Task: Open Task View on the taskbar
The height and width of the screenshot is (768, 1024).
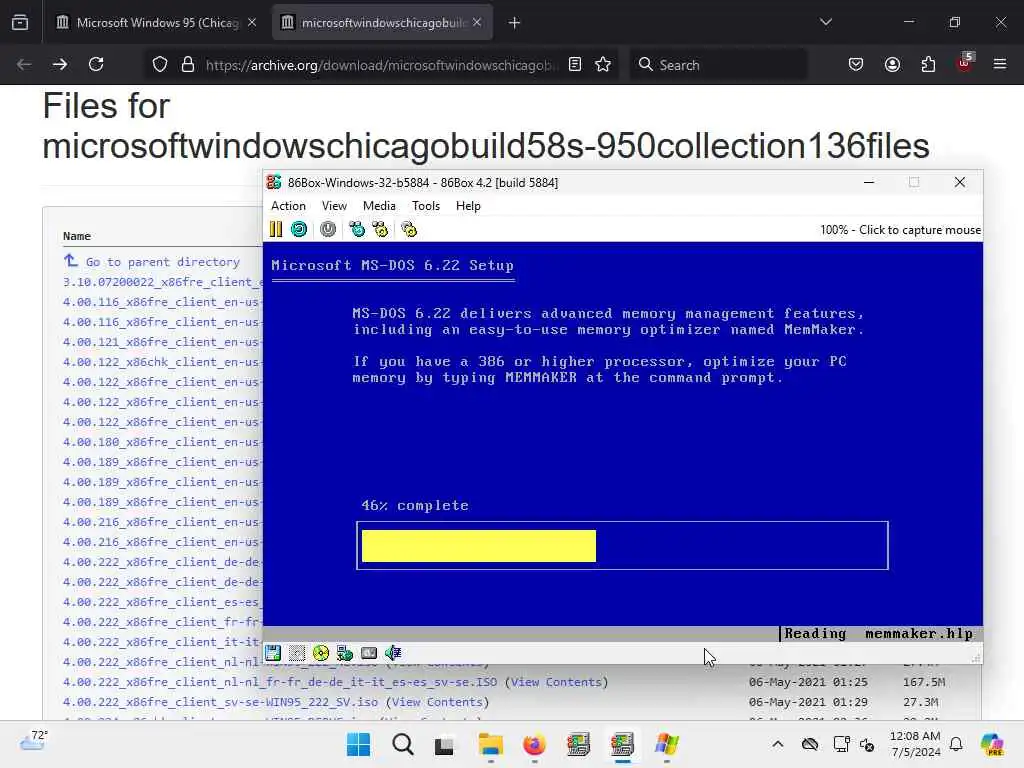Action: pyautogui.click(x=445, y=744)
